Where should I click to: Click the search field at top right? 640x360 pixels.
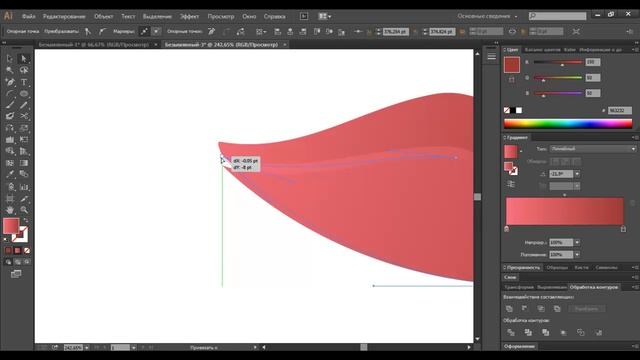[558, 16]
